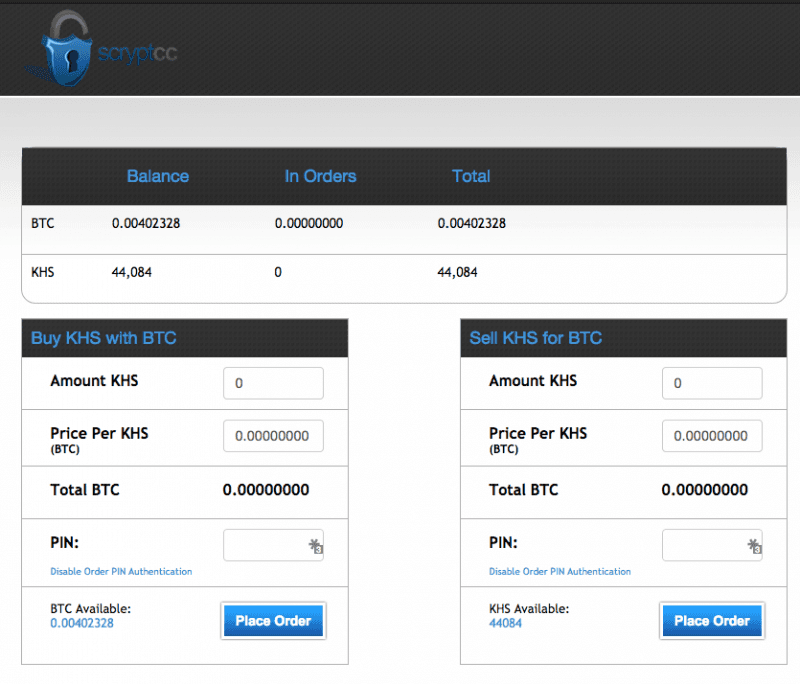Place Order in Sell KHS panel
This screenshot has height=684, width=800.
click(712, 621)
